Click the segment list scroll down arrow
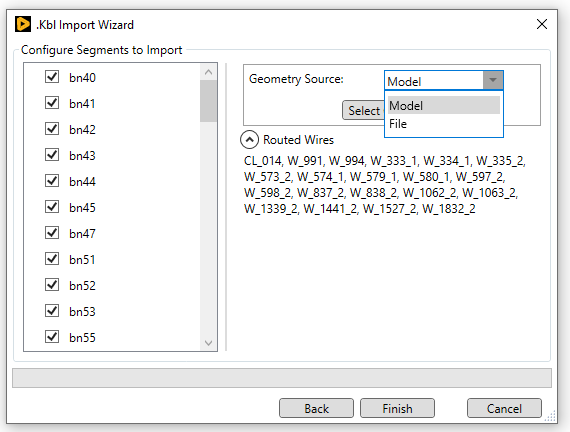Image resolution: width=570 pixels, height=432 pixels. [208, 343]
